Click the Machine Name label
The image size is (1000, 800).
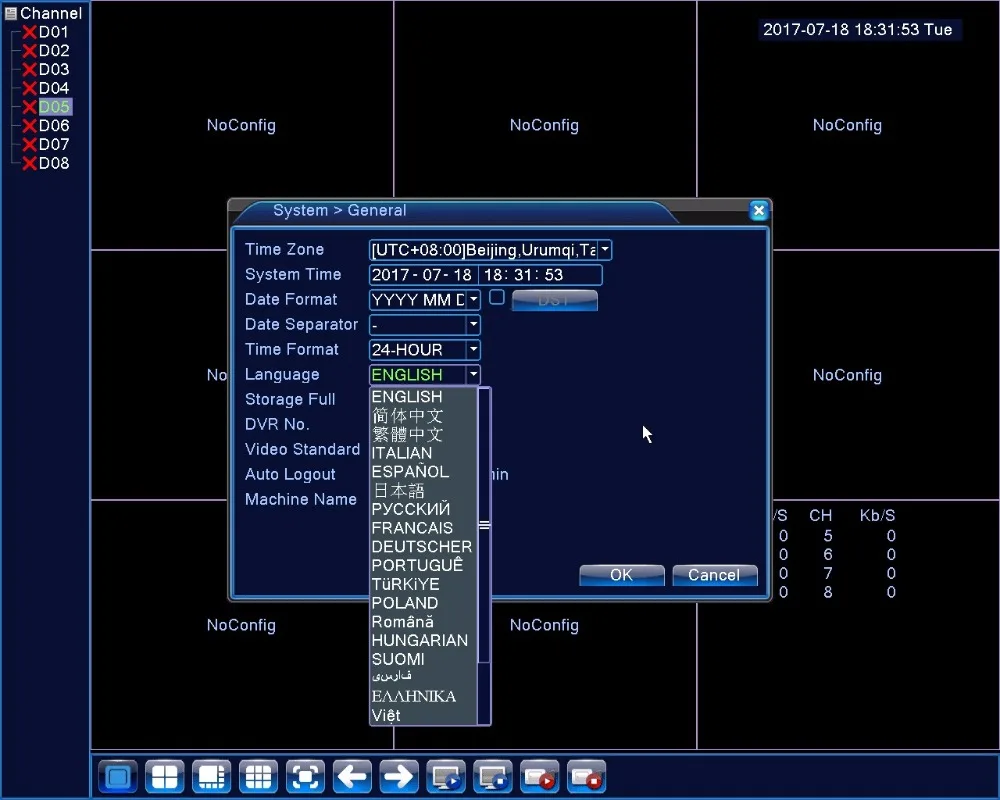point(300,500)
